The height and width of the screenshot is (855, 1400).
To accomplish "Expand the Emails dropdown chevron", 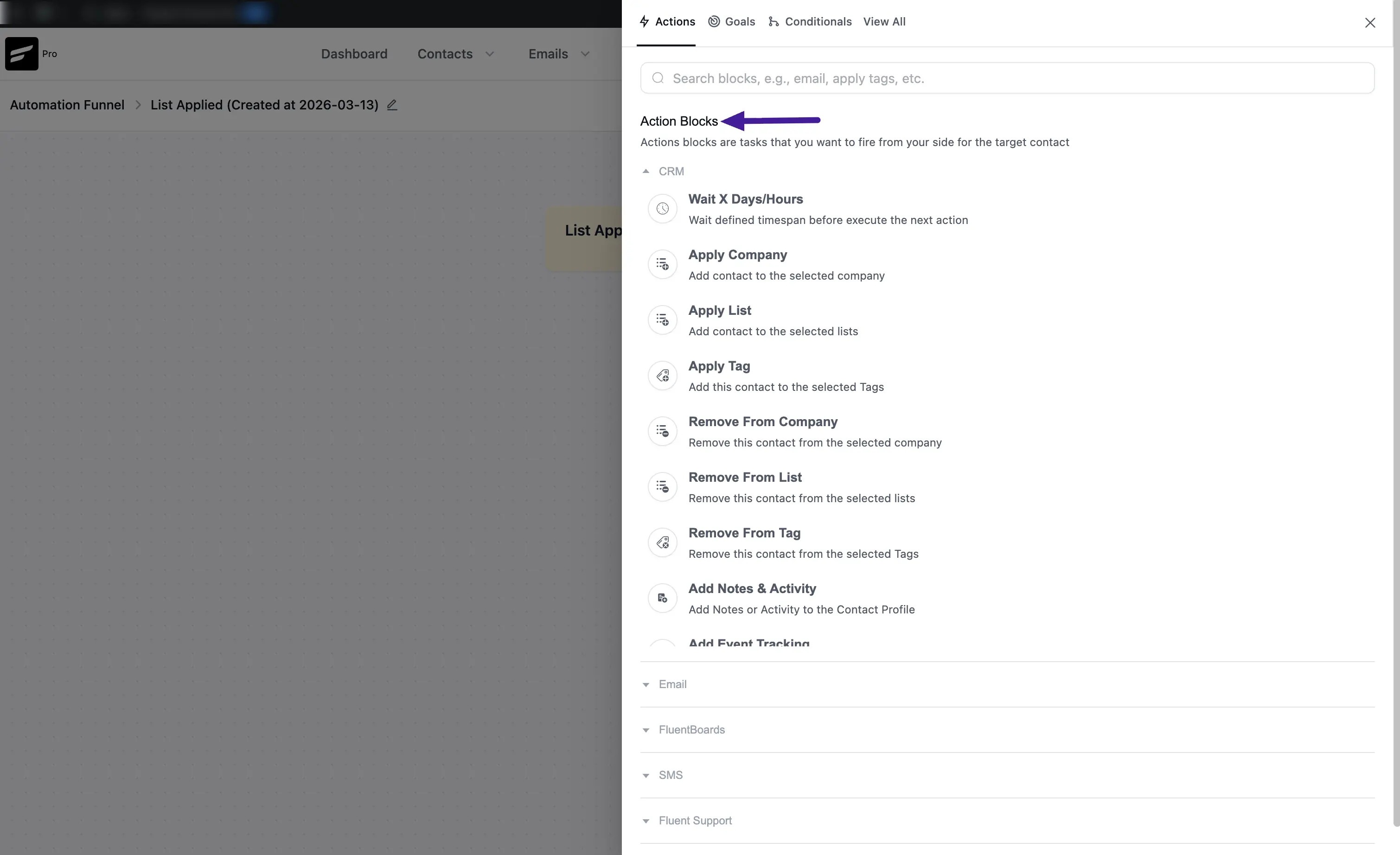I will [x=585, y=54].
